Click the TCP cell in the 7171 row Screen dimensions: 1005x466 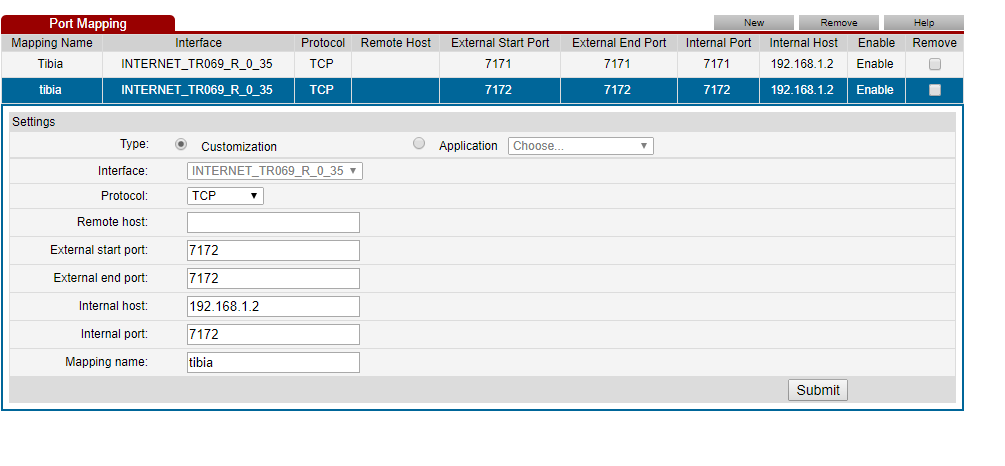(322, 64)
